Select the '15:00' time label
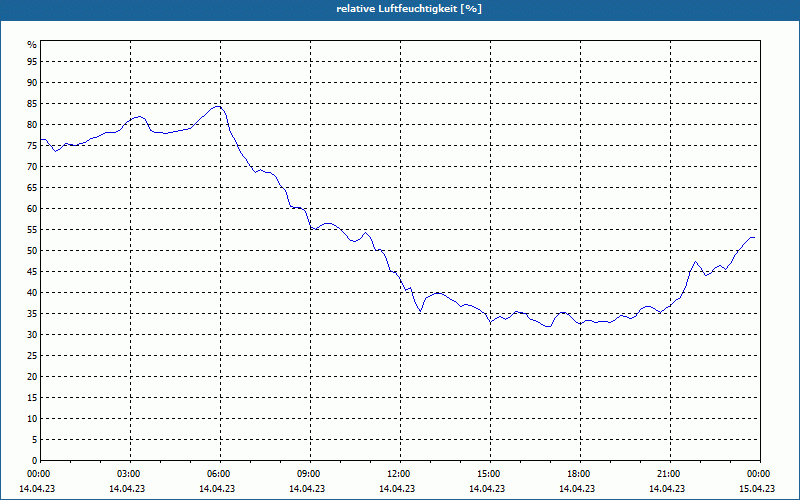Viewport: 800px width, 500px height. (x=490, y=474)
